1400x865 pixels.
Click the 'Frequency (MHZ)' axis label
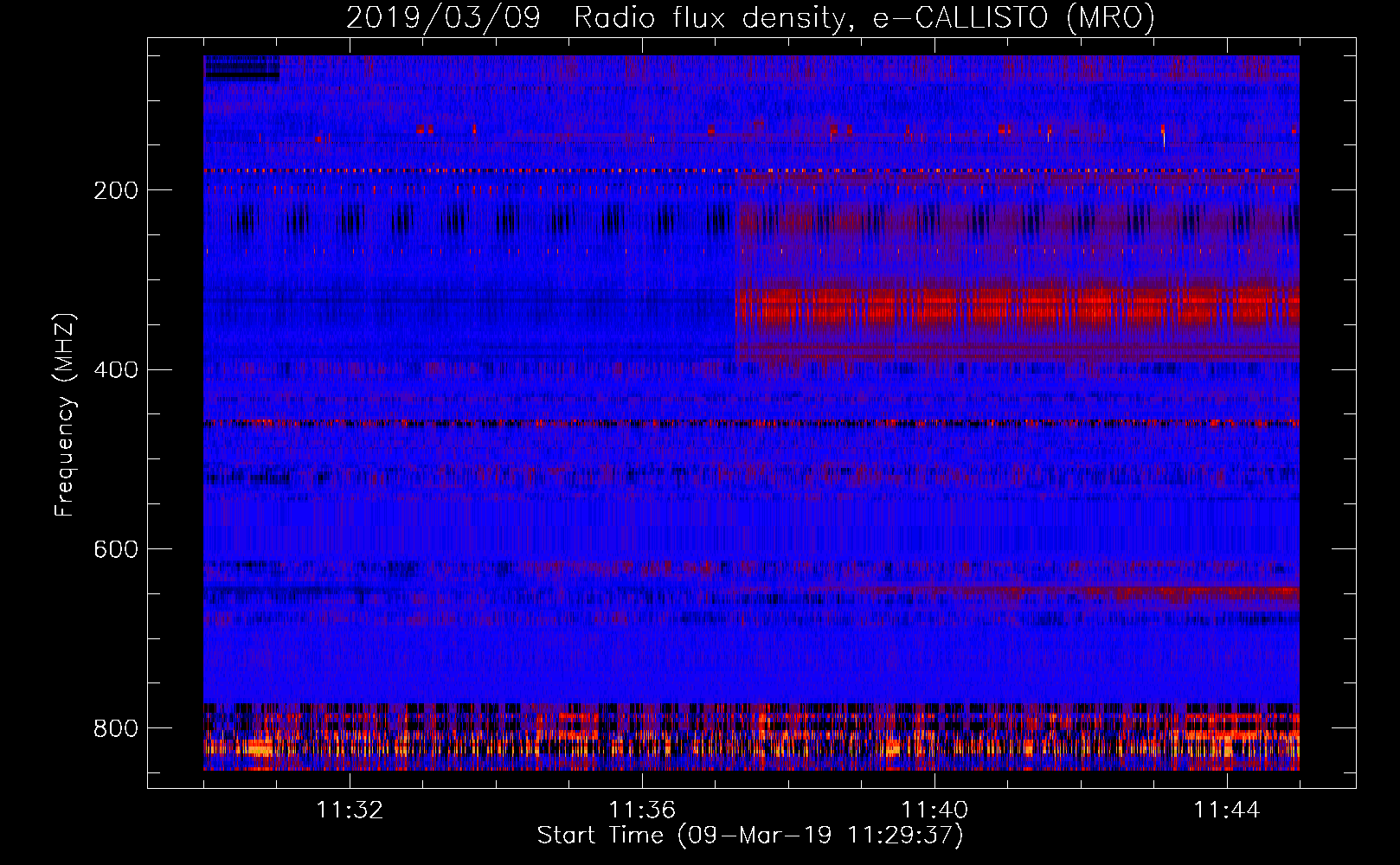point(65,414)
